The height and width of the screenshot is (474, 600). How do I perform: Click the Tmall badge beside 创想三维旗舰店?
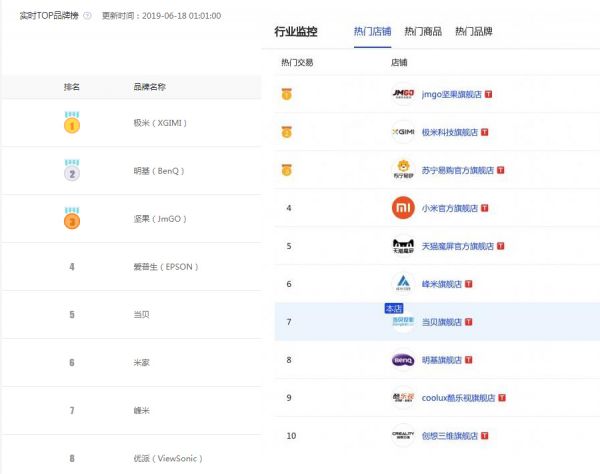(484, 436)
